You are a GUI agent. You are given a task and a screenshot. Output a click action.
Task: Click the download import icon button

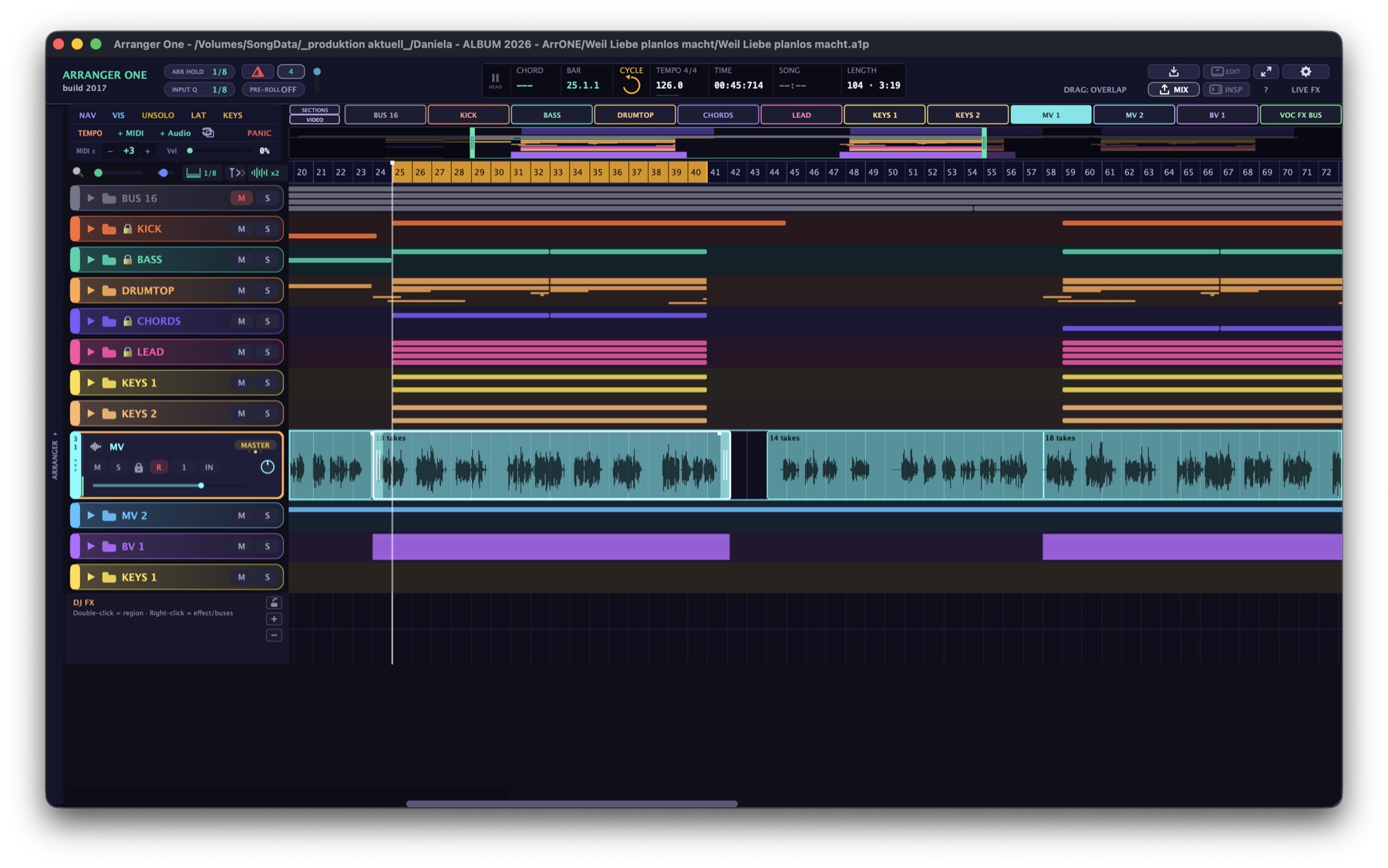[x=1173, y=72]
